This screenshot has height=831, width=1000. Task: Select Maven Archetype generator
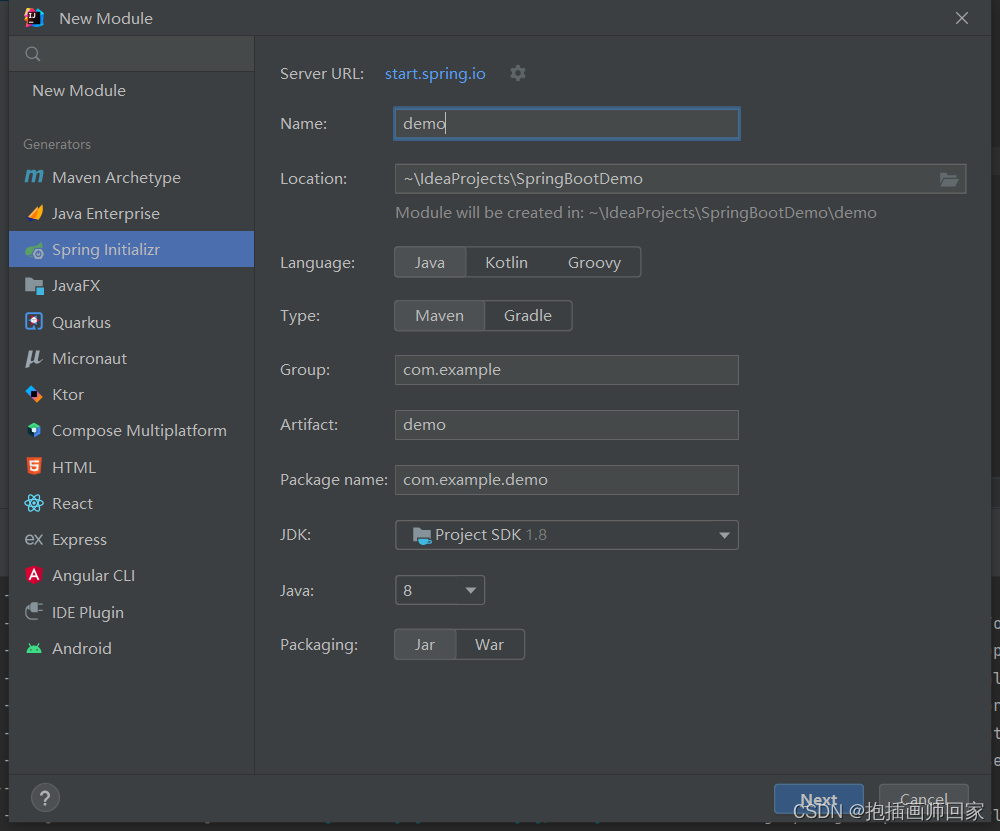pos(131,177)
